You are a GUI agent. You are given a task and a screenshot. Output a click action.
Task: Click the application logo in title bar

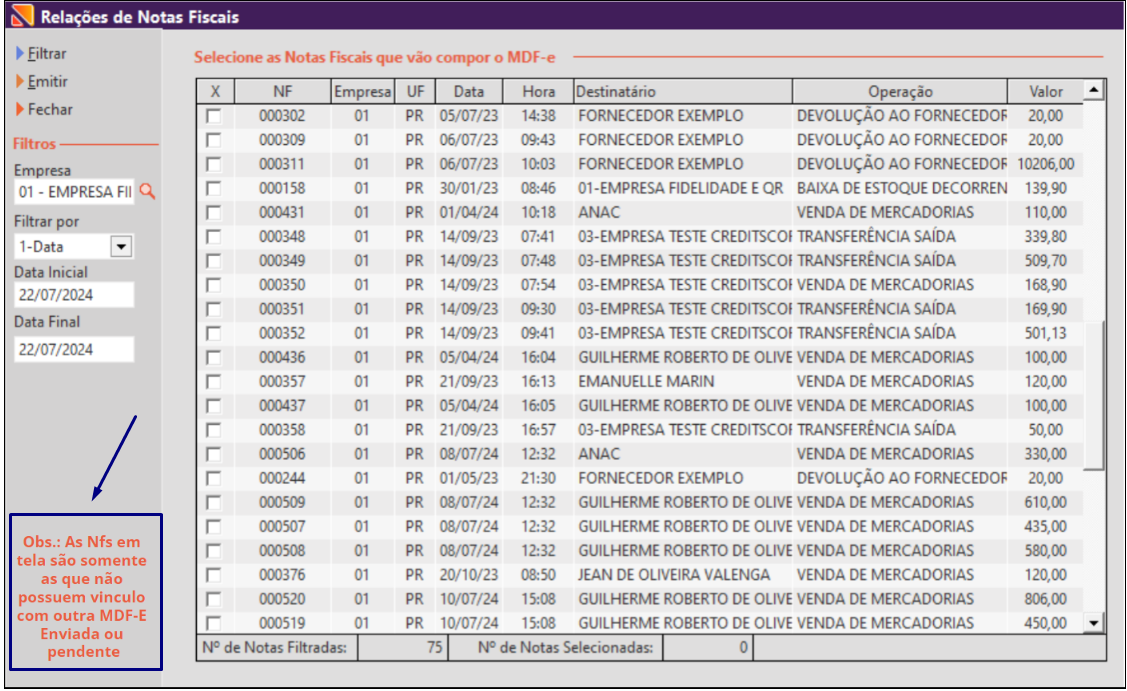point(22,16)
